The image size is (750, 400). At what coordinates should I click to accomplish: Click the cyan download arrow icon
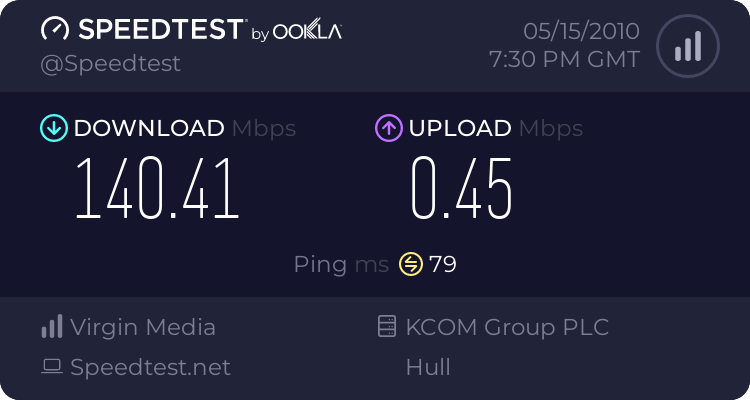[52, 128]
